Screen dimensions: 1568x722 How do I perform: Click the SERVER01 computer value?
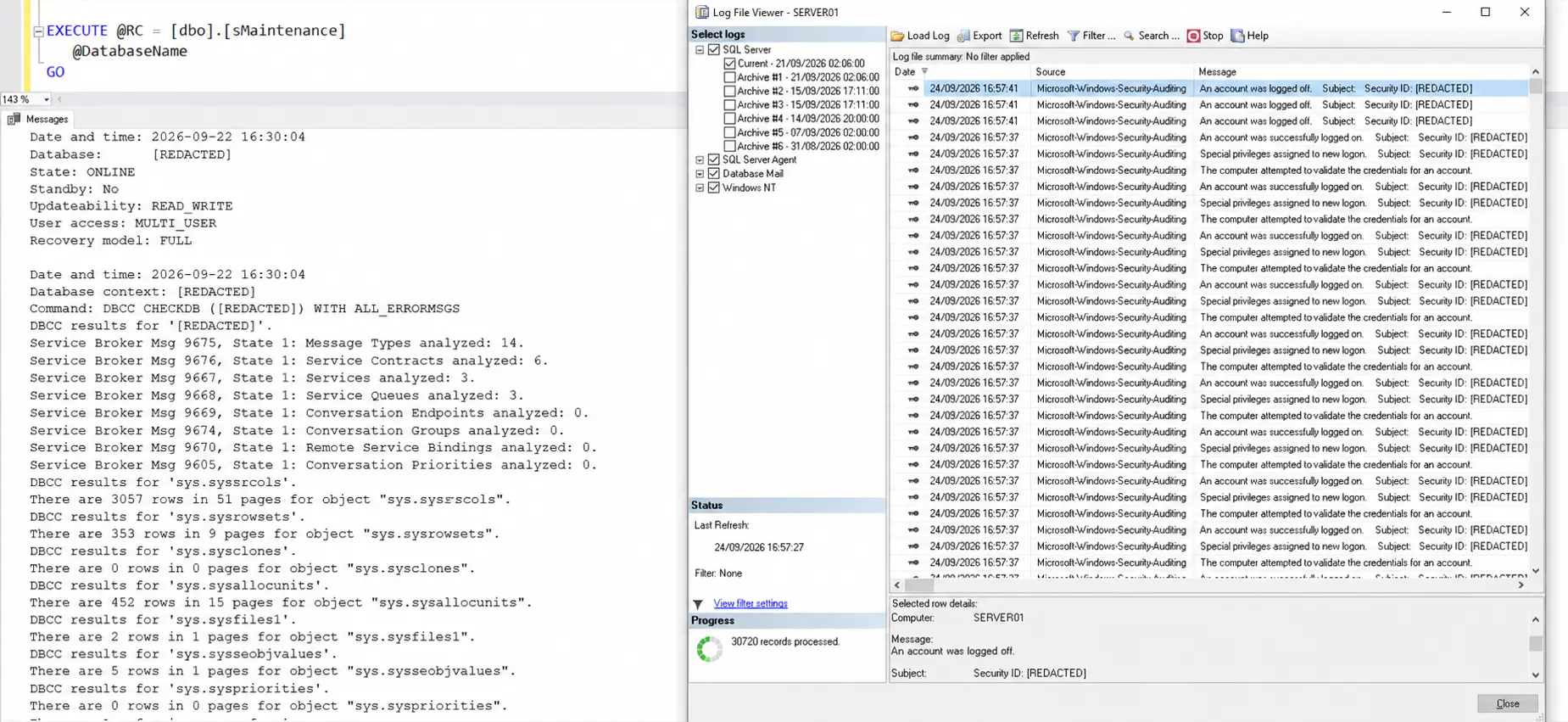pos(998,618)
